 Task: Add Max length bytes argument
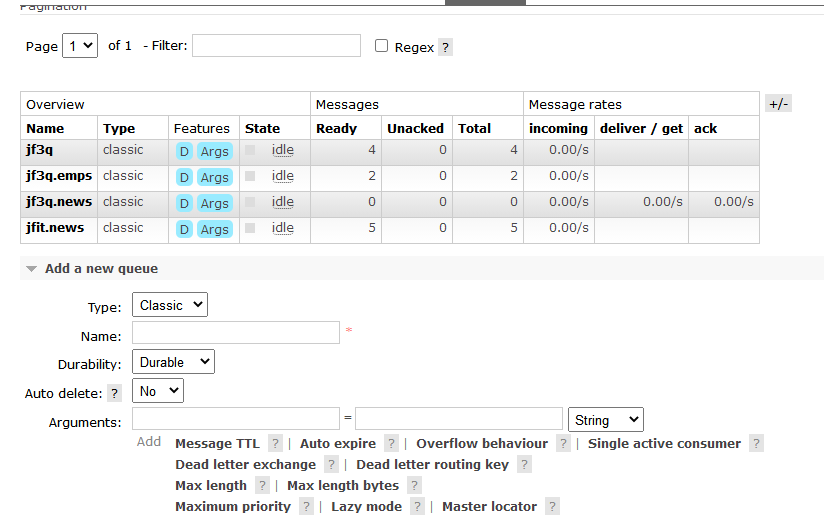click(343, 485)
